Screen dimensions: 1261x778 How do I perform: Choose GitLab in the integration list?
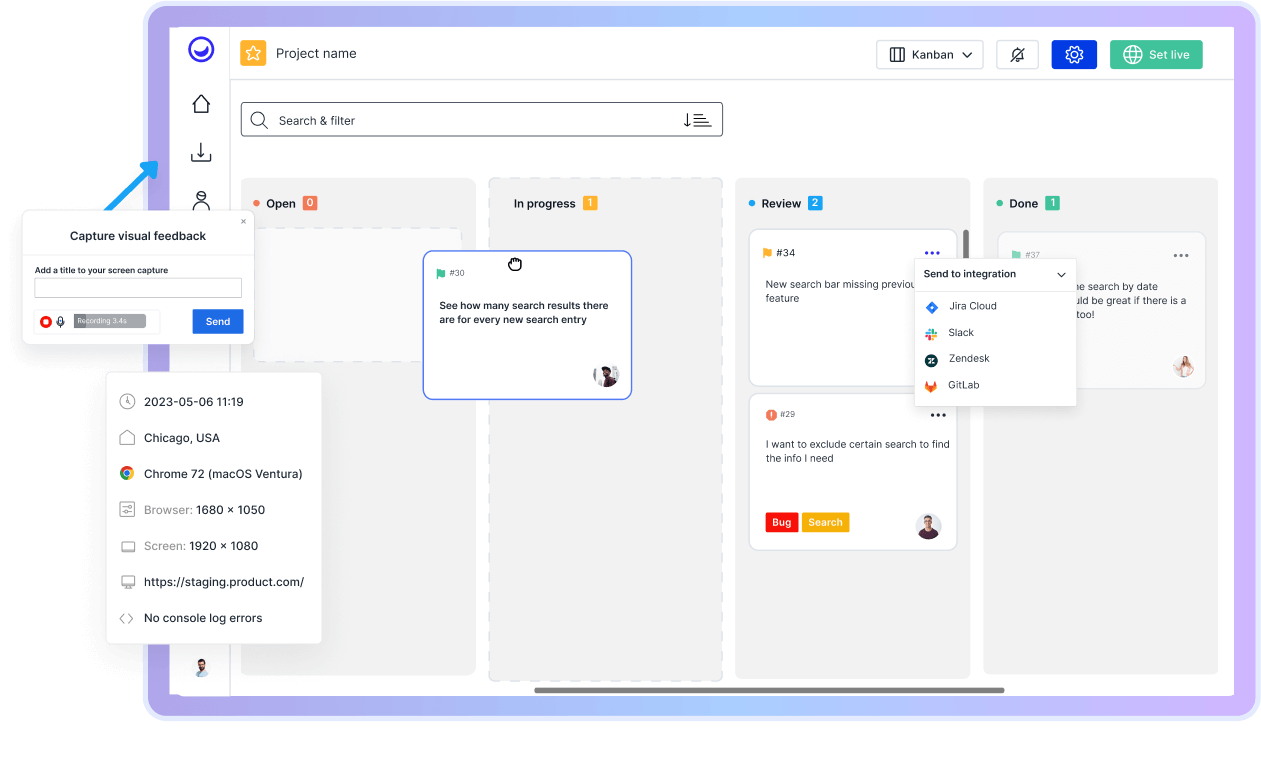click(963, 384)
